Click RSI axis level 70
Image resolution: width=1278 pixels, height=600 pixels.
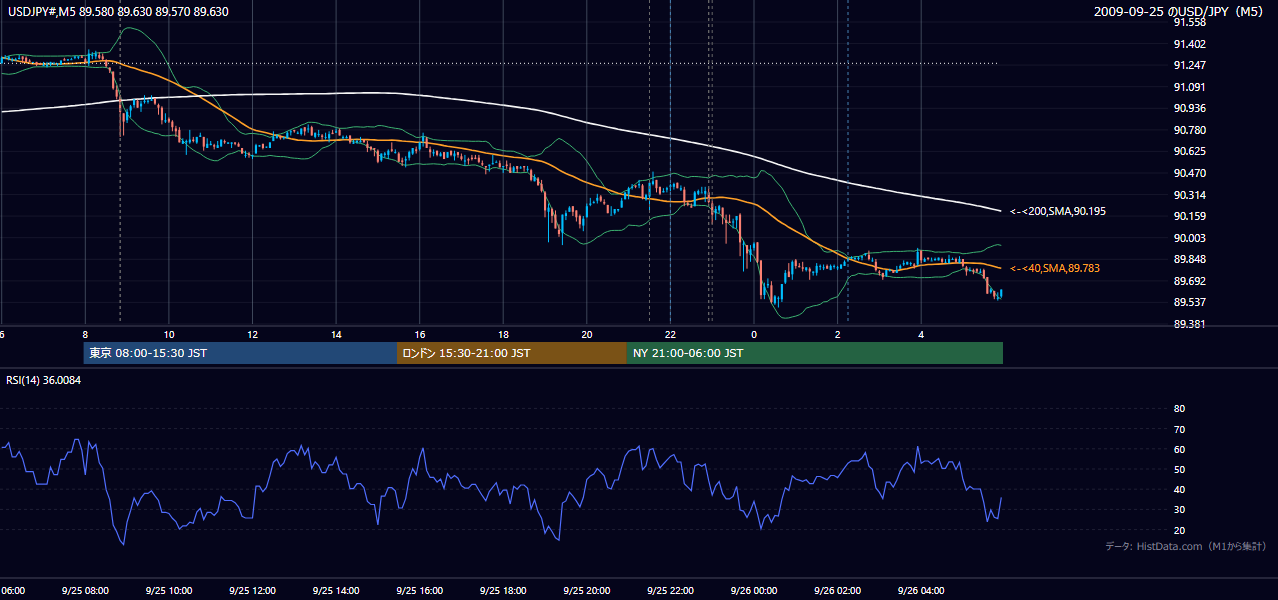tap(1179, 429)
